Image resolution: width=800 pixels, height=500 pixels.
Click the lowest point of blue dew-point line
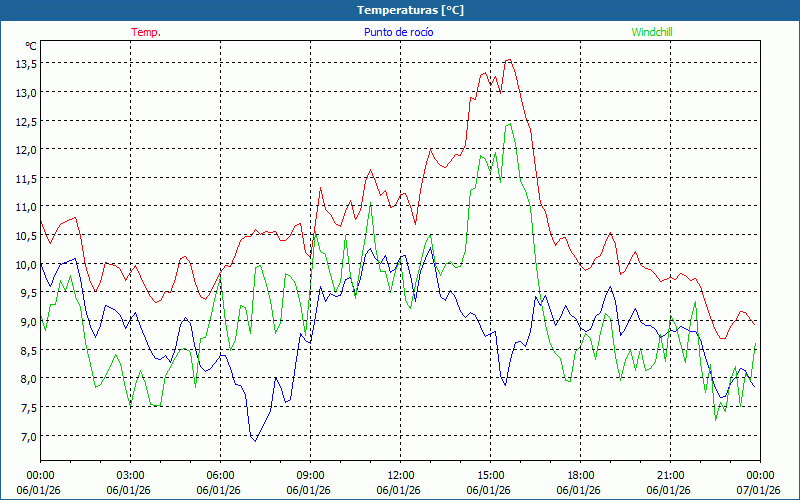254,440
